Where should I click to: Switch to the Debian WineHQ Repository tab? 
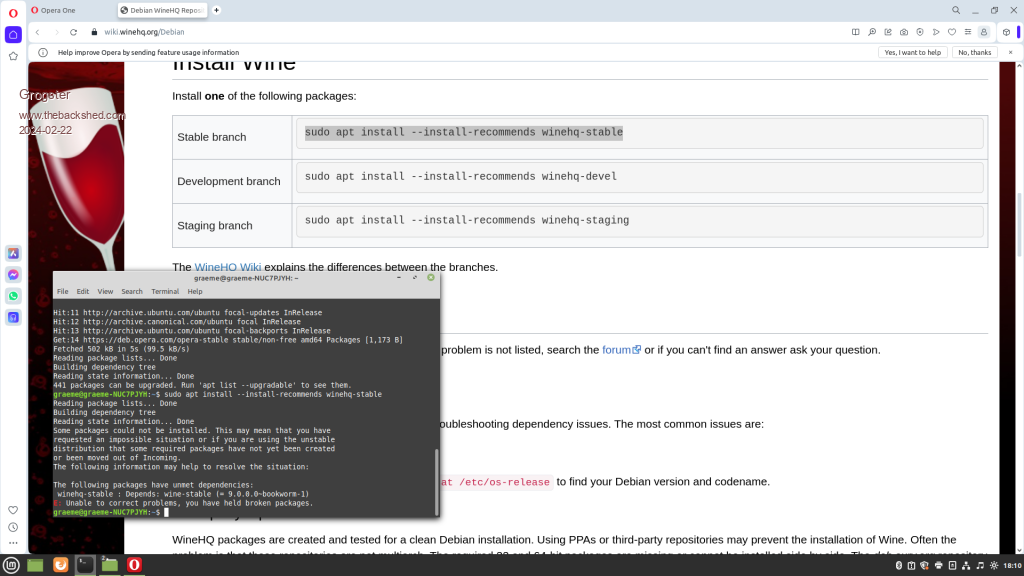coord(163,10)
